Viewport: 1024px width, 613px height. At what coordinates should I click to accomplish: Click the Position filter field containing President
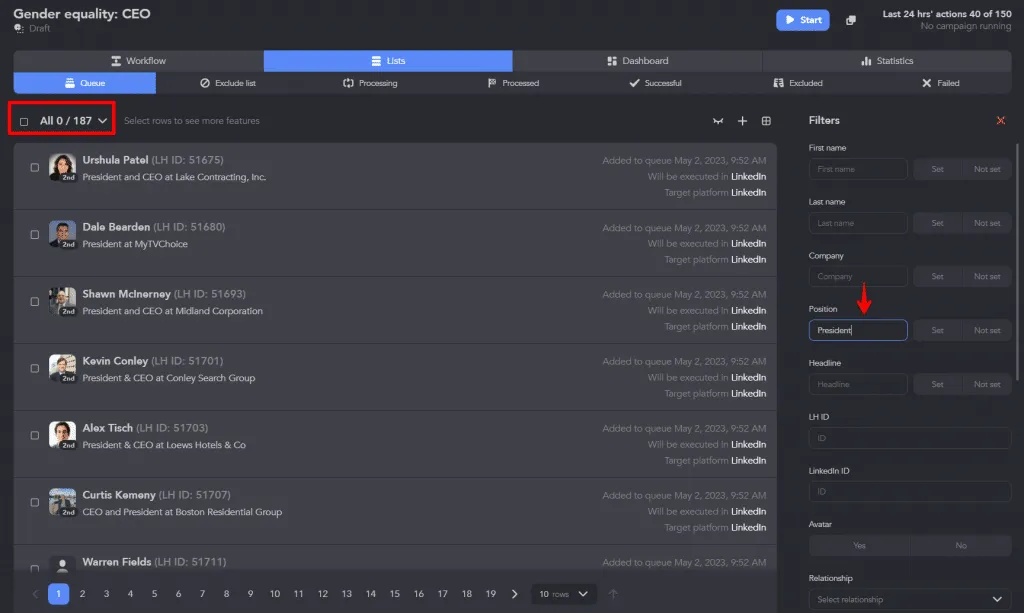pos(857,330)
